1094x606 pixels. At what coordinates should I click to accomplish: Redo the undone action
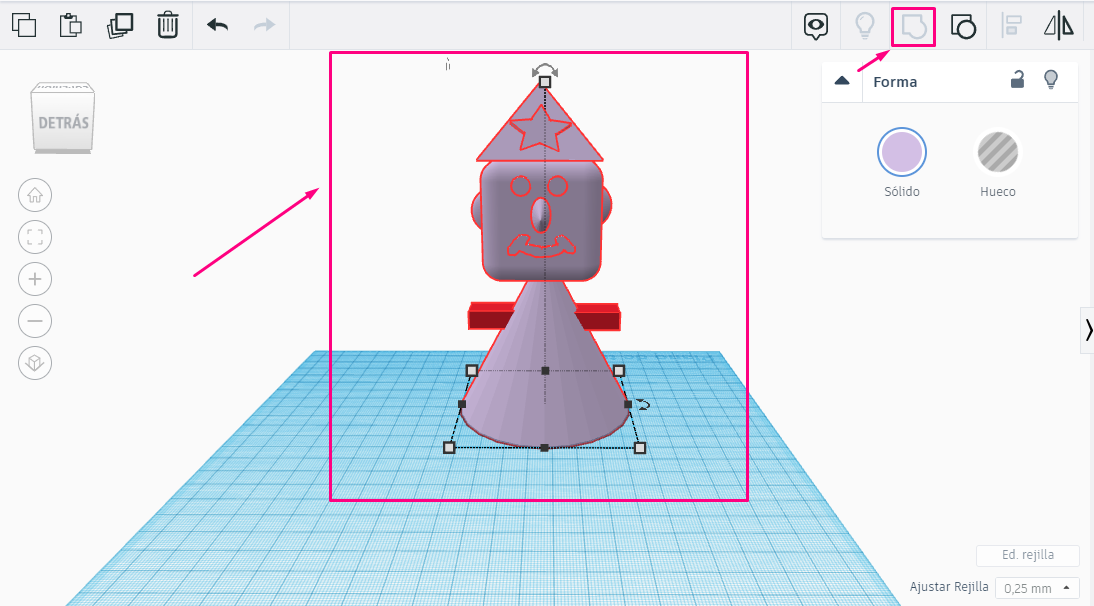click(x=264, y=26)
